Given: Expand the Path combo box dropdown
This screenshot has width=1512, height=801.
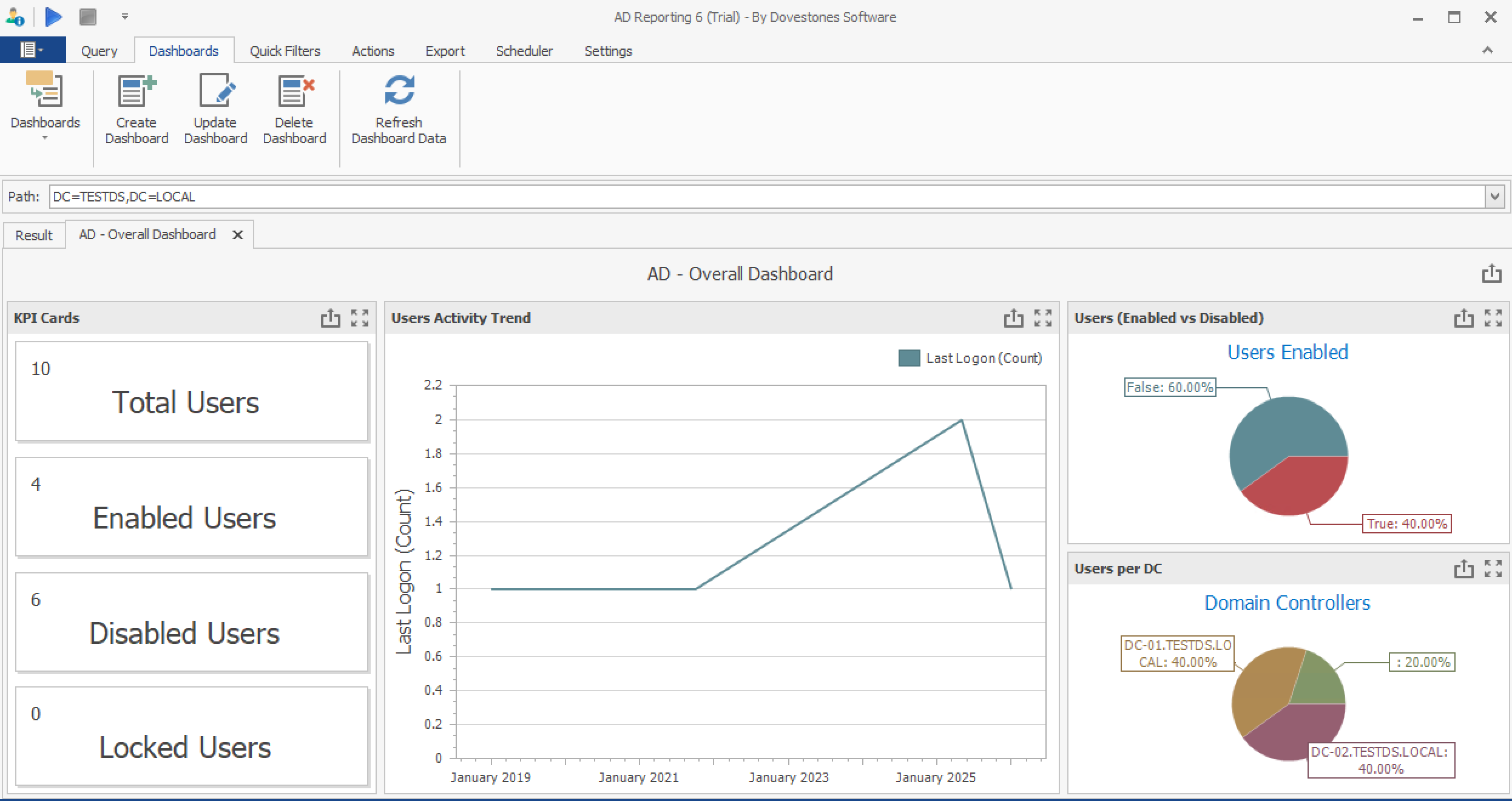Looking at the screenshot, I should (x=1494, y=197).
